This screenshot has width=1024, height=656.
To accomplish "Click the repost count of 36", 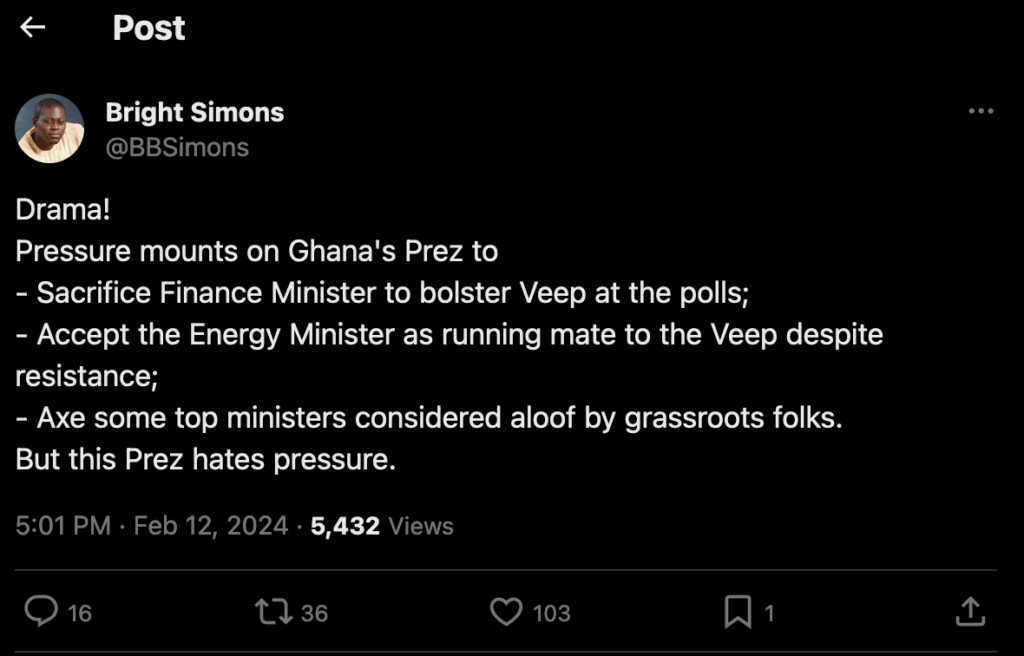I will 314,612.
